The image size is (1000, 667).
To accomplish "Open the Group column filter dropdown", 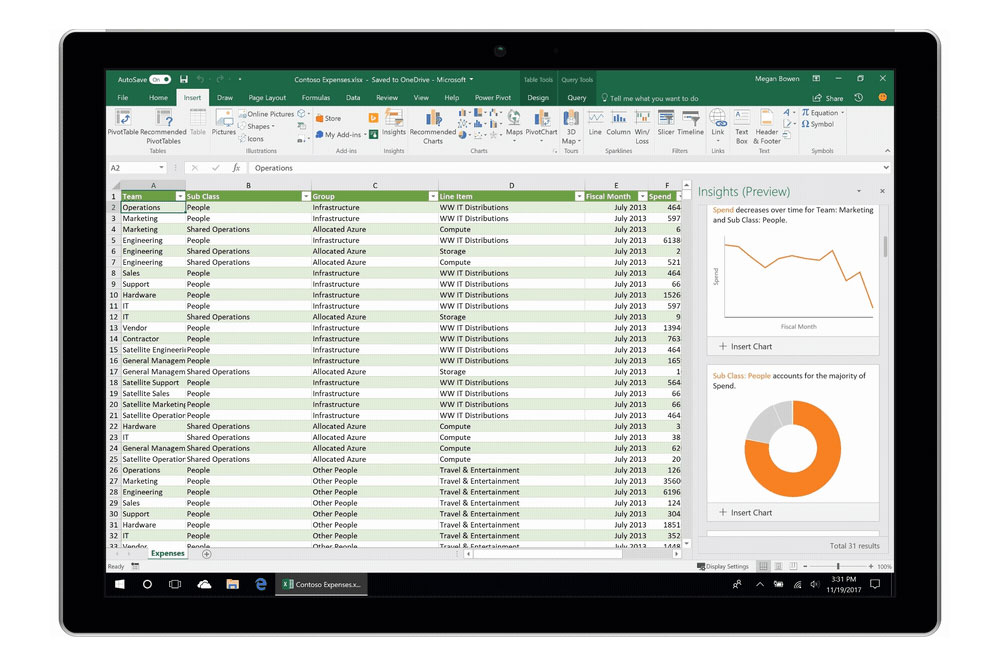I will [433, 196].
